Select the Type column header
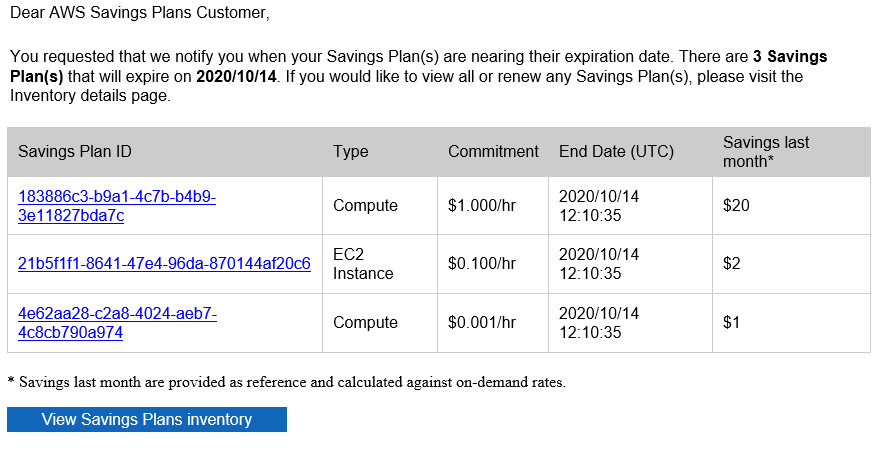Viewport: 875px width, 453px height. pyautogui.click(x=351, y=152)
